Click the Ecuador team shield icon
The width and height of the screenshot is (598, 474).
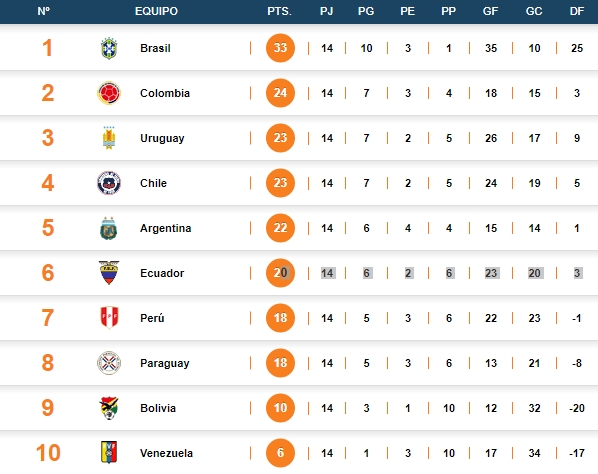click(109, 273)
